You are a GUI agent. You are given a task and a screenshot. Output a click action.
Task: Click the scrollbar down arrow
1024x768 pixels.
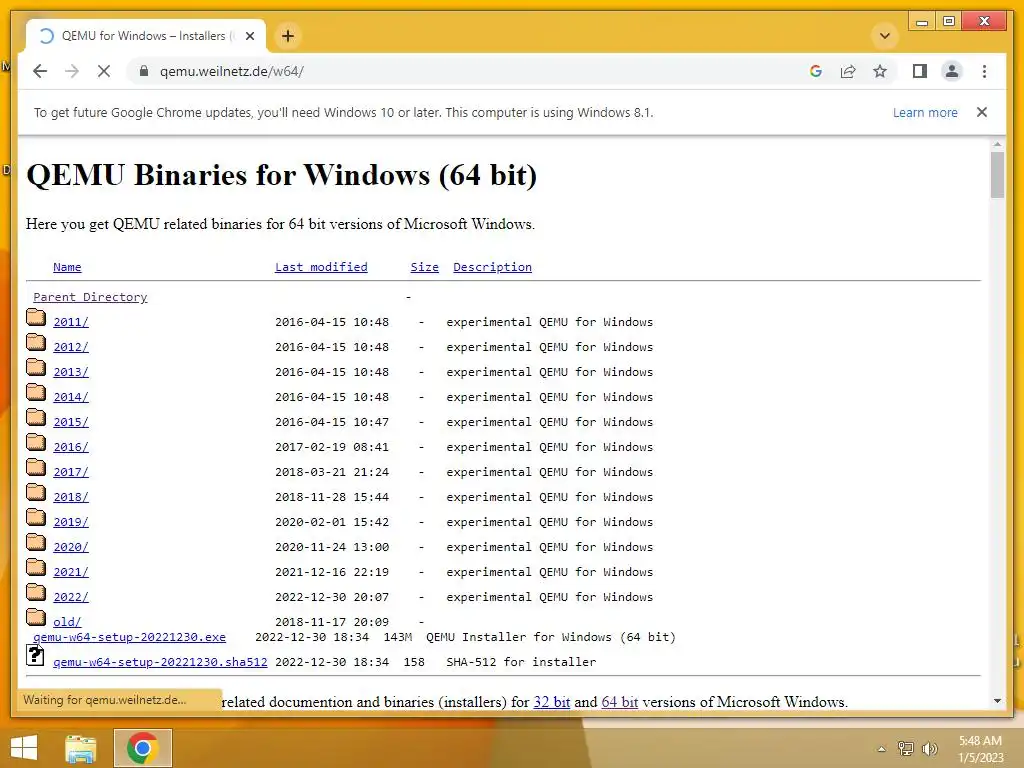point(997,701)
